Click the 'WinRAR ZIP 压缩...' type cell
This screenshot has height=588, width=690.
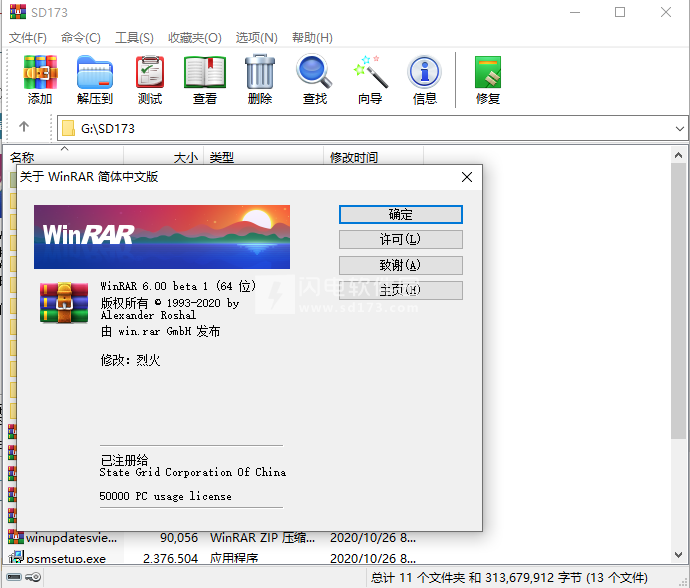(x=262, y=537)
